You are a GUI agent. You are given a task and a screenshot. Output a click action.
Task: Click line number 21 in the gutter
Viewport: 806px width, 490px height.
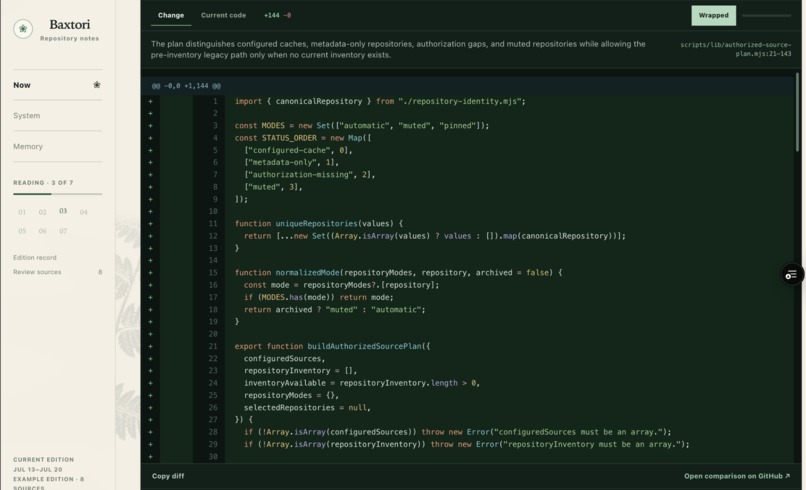[213, 346]
